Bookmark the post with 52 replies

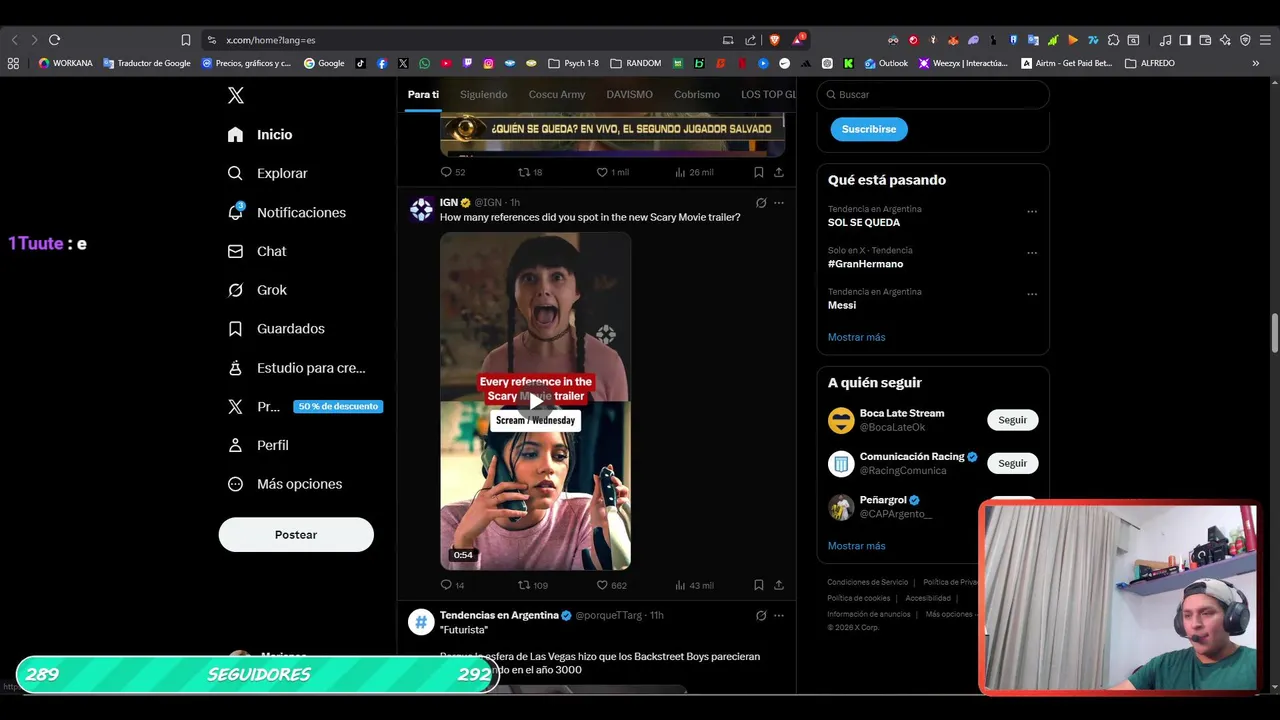(x=759, y=172)
